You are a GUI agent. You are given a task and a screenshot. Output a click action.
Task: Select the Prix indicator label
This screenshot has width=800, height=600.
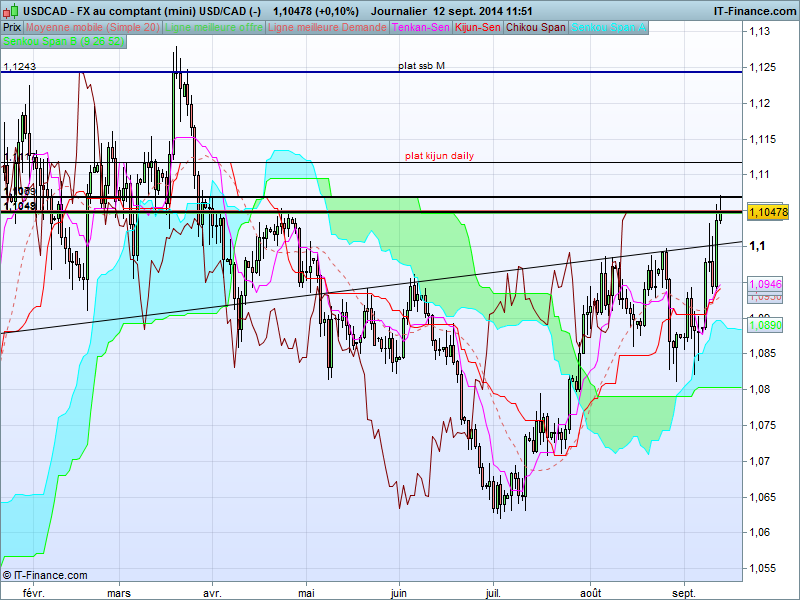(12, 28)
